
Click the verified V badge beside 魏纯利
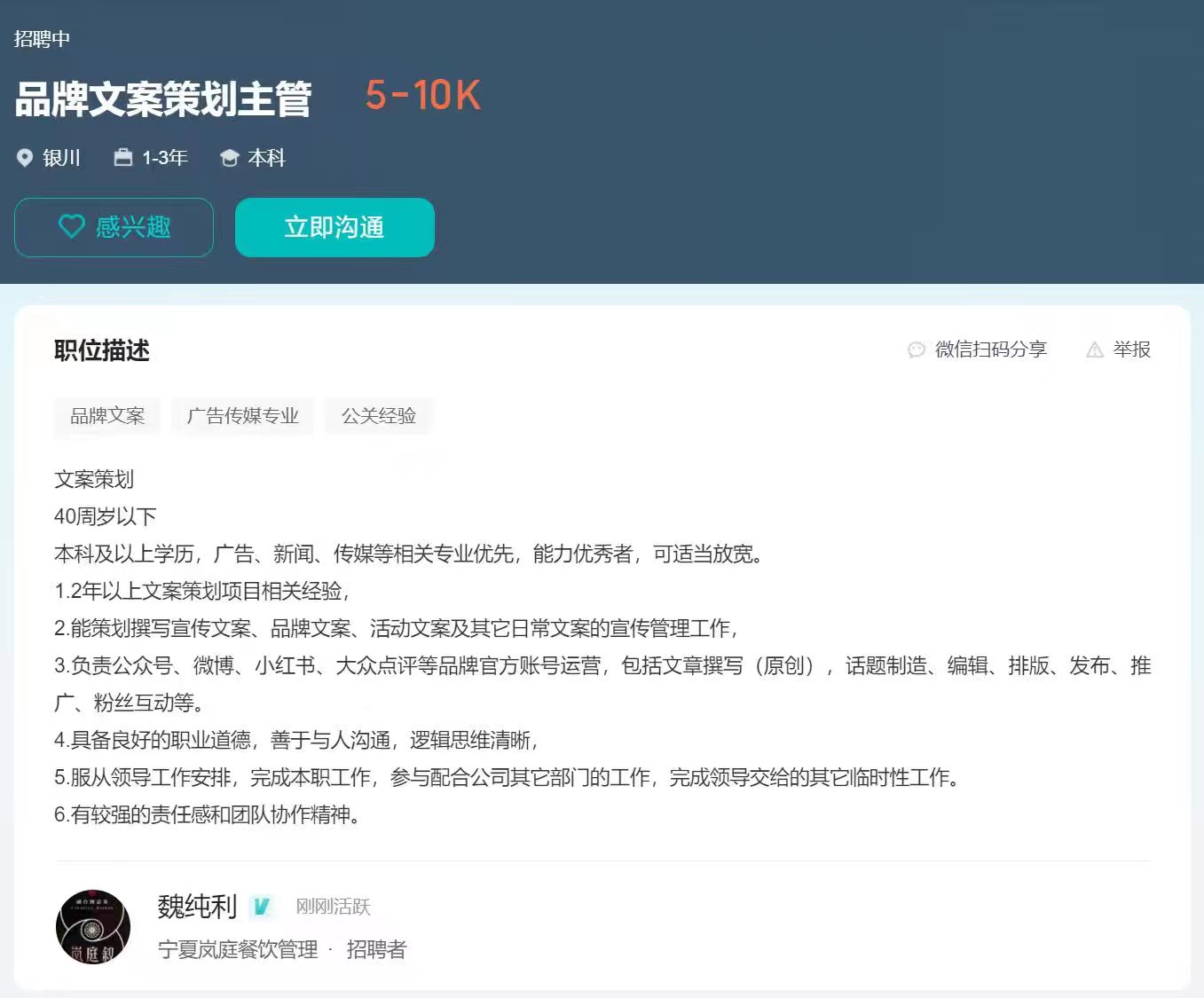pyautogui.click(x=261, y=906)
